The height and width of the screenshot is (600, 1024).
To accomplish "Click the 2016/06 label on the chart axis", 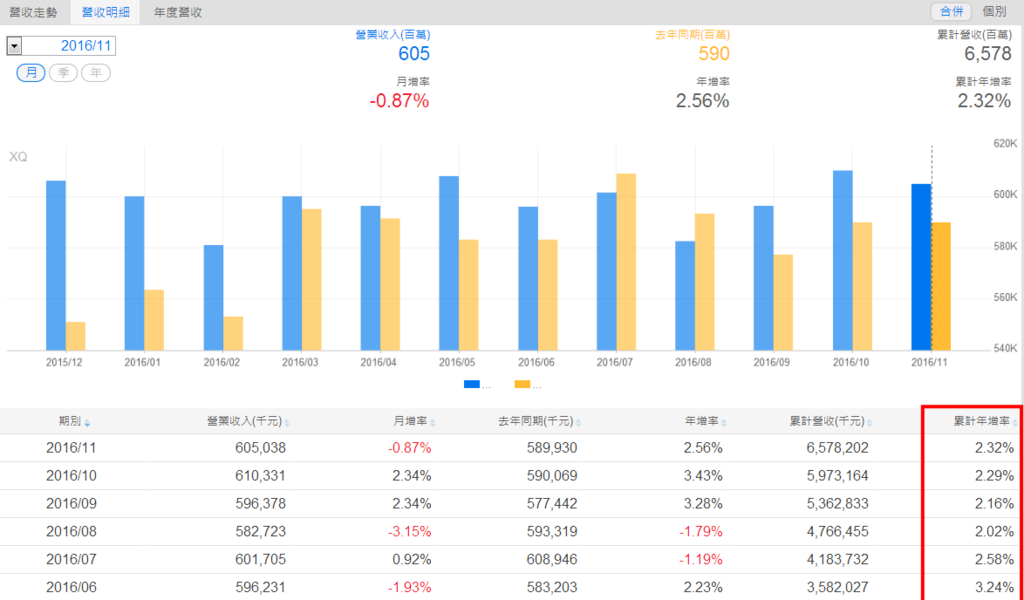I will click(x=536, y=362).
